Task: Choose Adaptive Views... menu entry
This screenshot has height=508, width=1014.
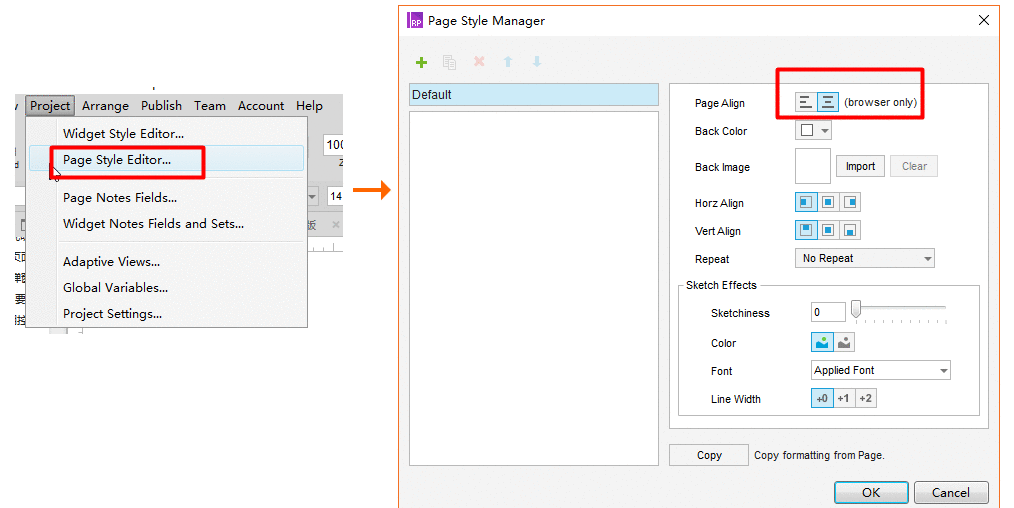Action: pyautogui.click(x=167, y=262)
